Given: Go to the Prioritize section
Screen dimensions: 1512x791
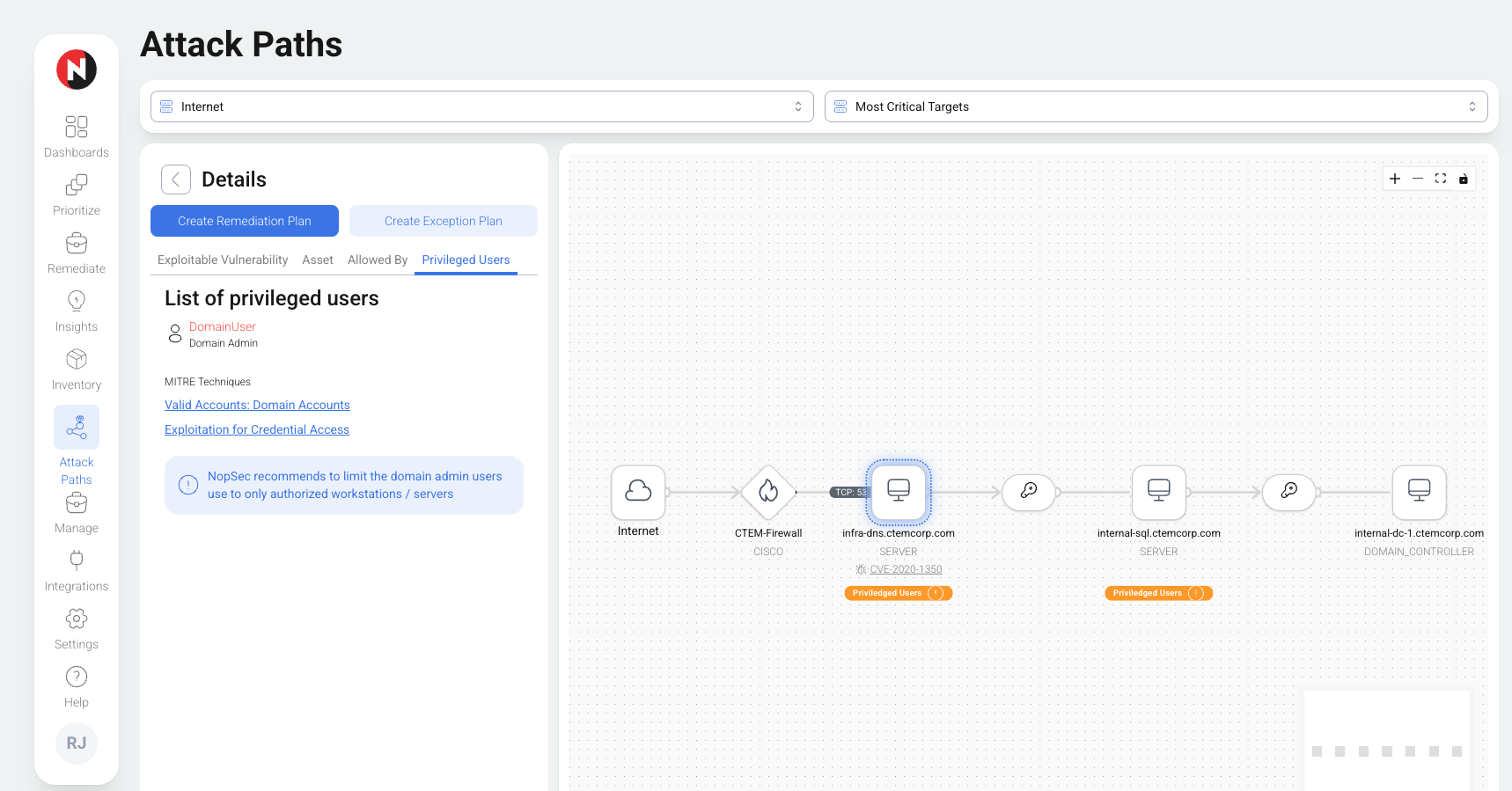Looking at the screenshot, I should pyautogui.click(x=77, y=186).
